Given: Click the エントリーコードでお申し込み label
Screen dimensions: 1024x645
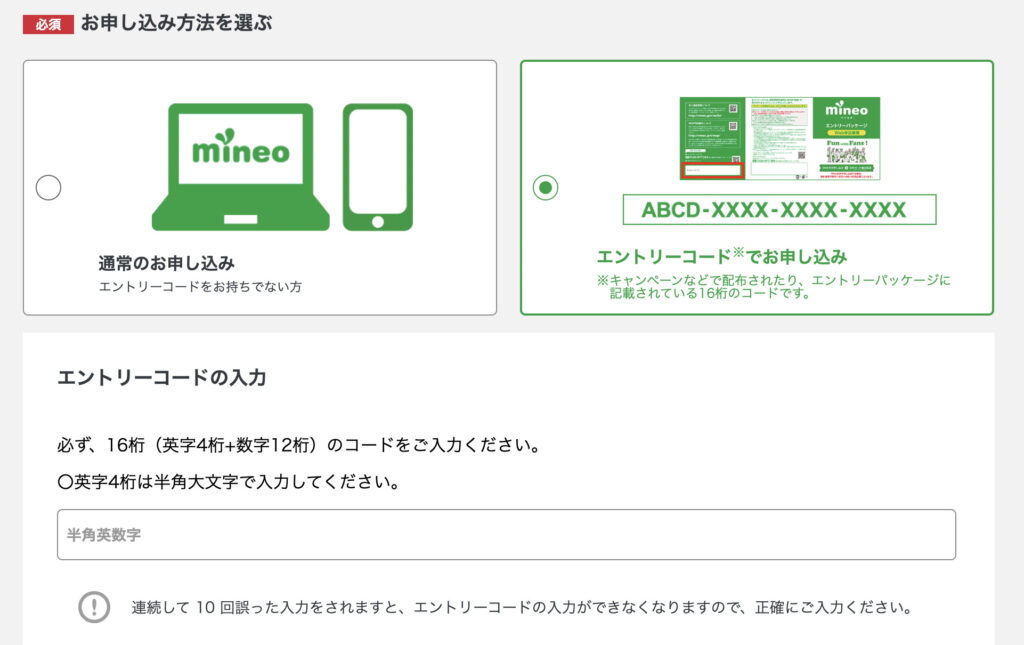Looking at the screenshot, I should click(722, 256).
